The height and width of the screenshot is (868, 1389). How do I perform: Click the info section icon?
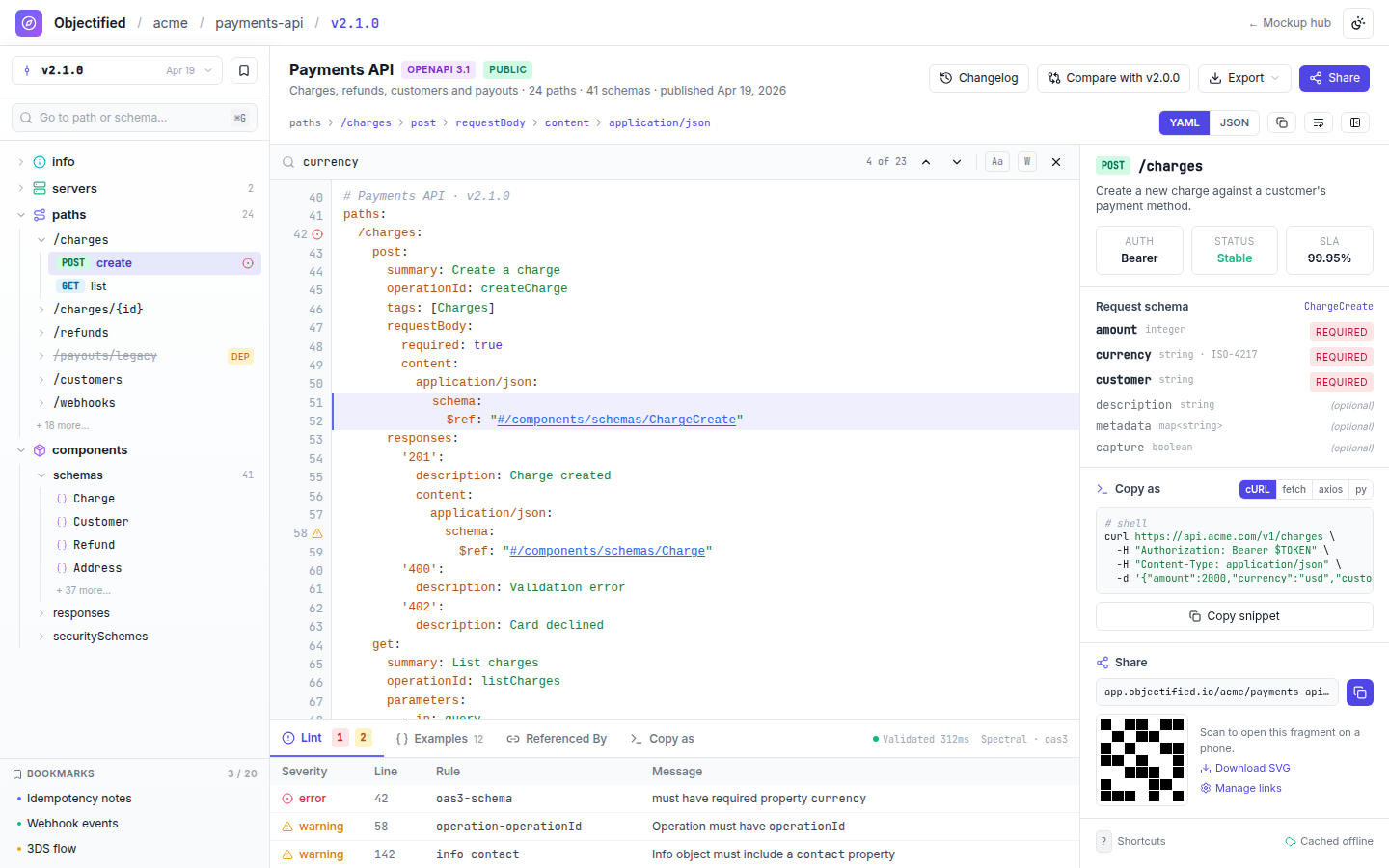coord(40,162)
